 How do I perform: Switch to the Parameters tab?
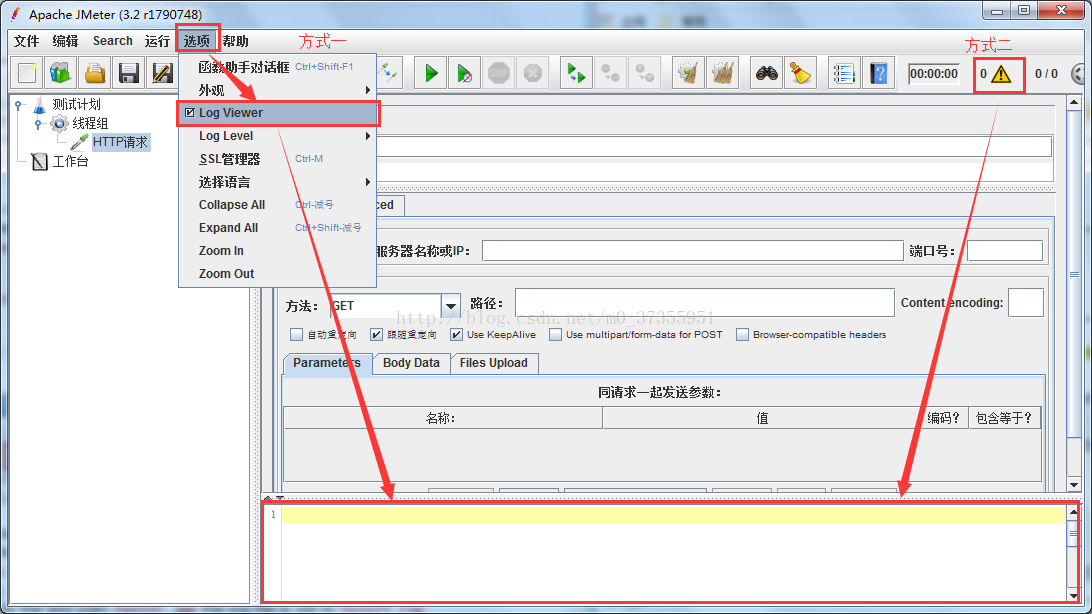327,363
